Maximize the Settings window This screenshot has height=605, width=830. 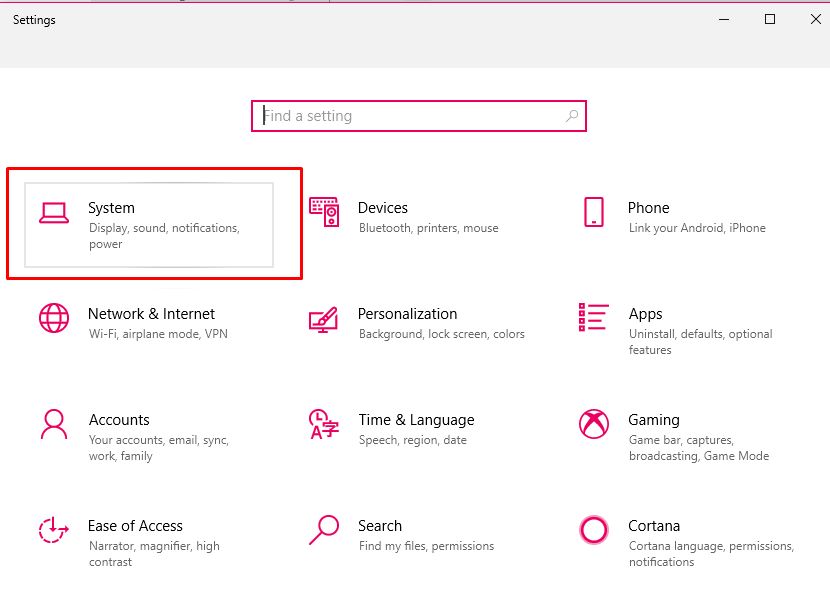tap(770, 20)
